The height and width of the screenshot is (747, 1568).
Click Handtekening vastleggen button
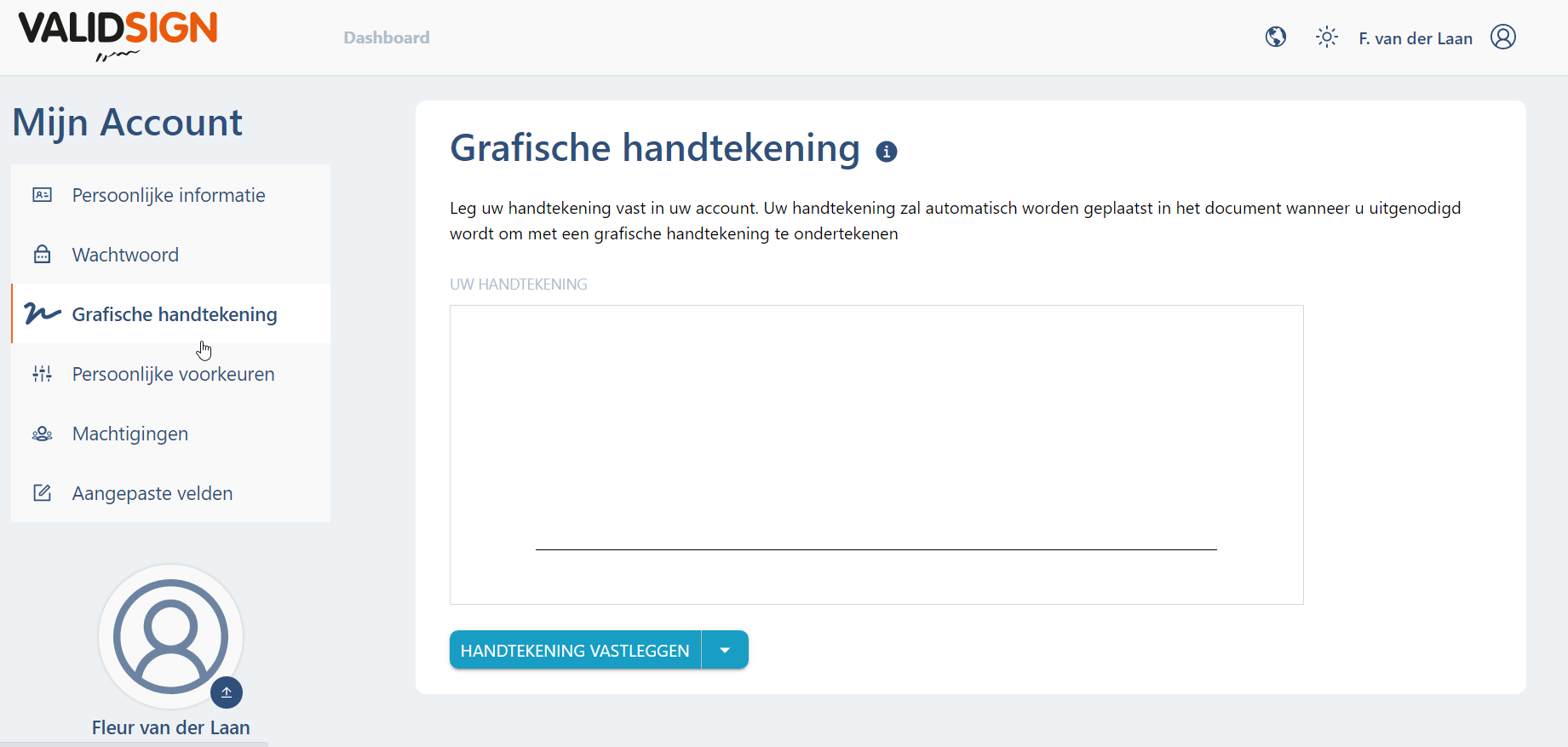575,650
